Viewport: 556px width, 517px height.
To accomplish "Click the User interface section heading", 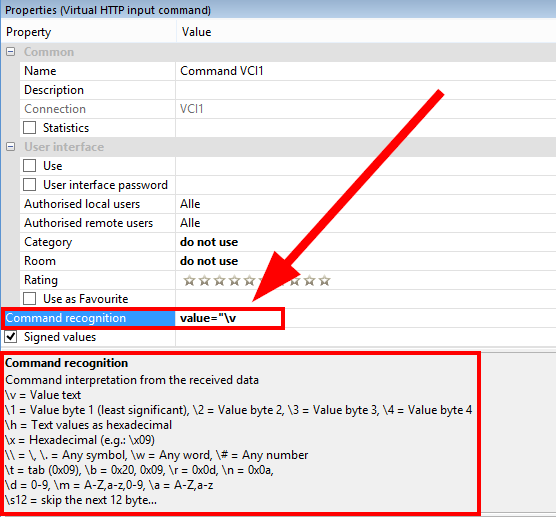I will coord(64,147).
